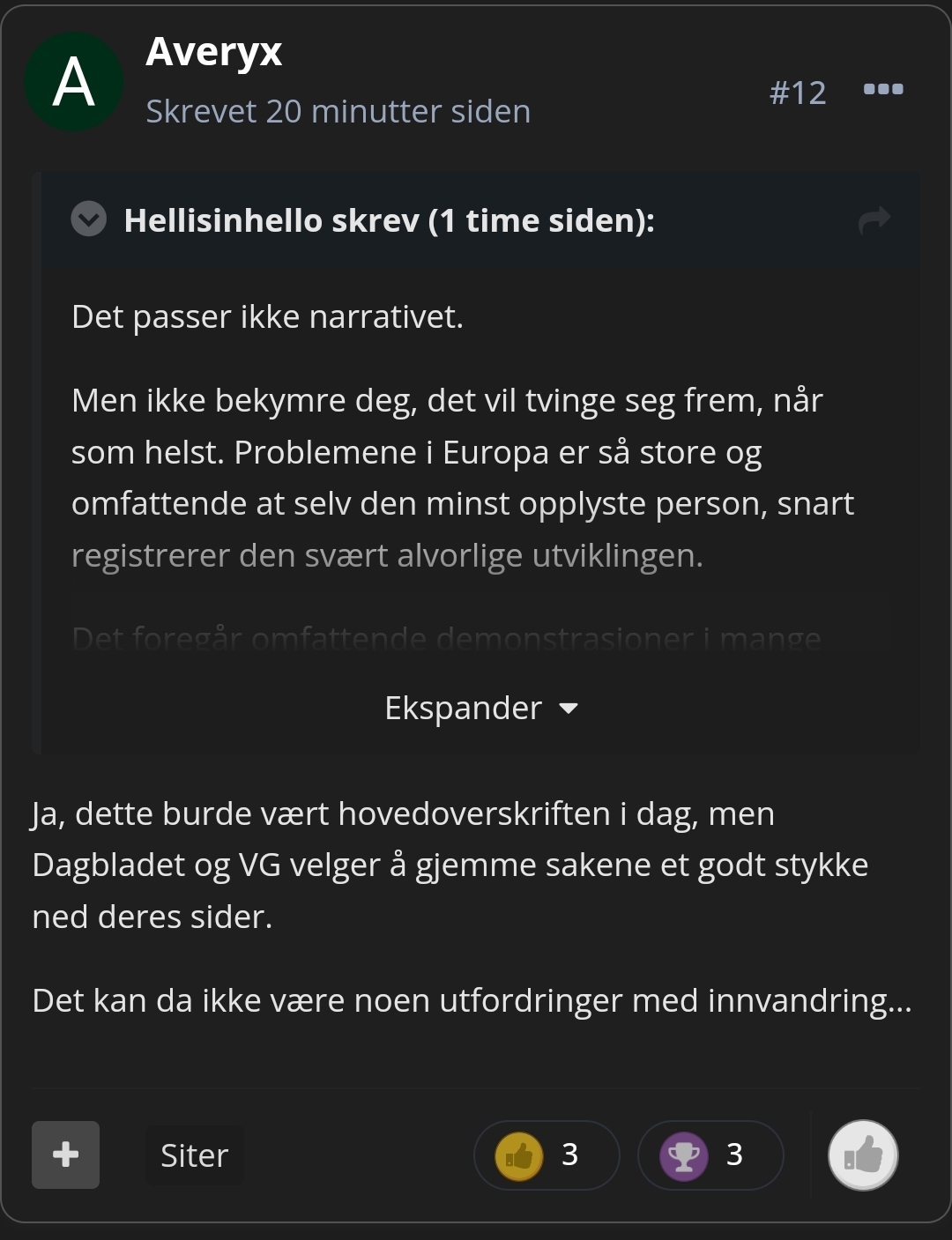
Task: Click the faded quote text above Ekspander
Action: tap(446, 638)
